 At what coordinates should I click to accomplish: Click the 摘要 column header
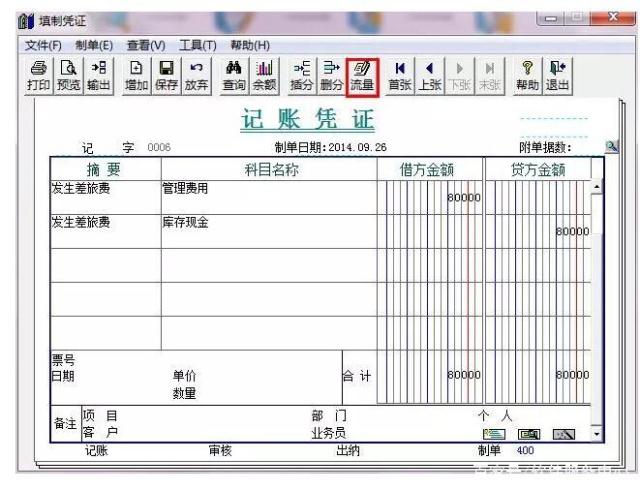coord(106,169)
